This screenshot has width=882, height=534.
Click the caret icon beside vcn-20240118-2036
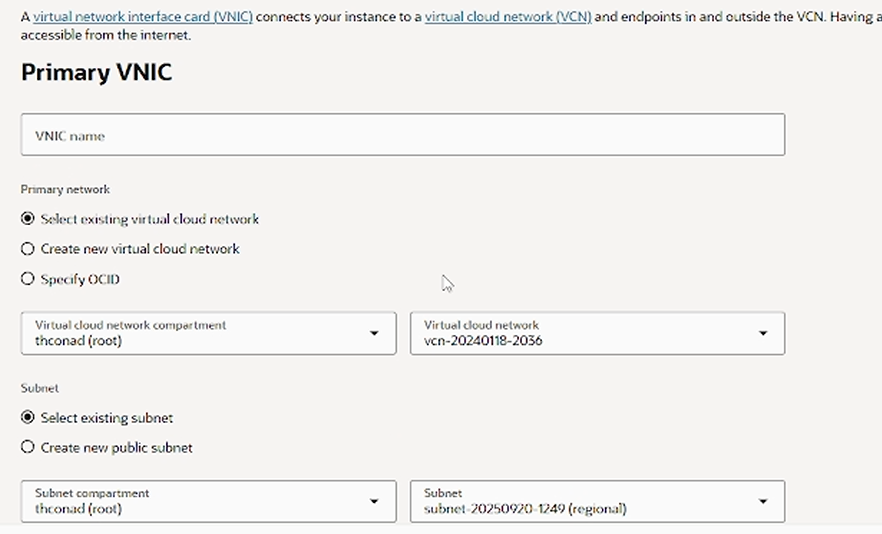tap(763, 334)
